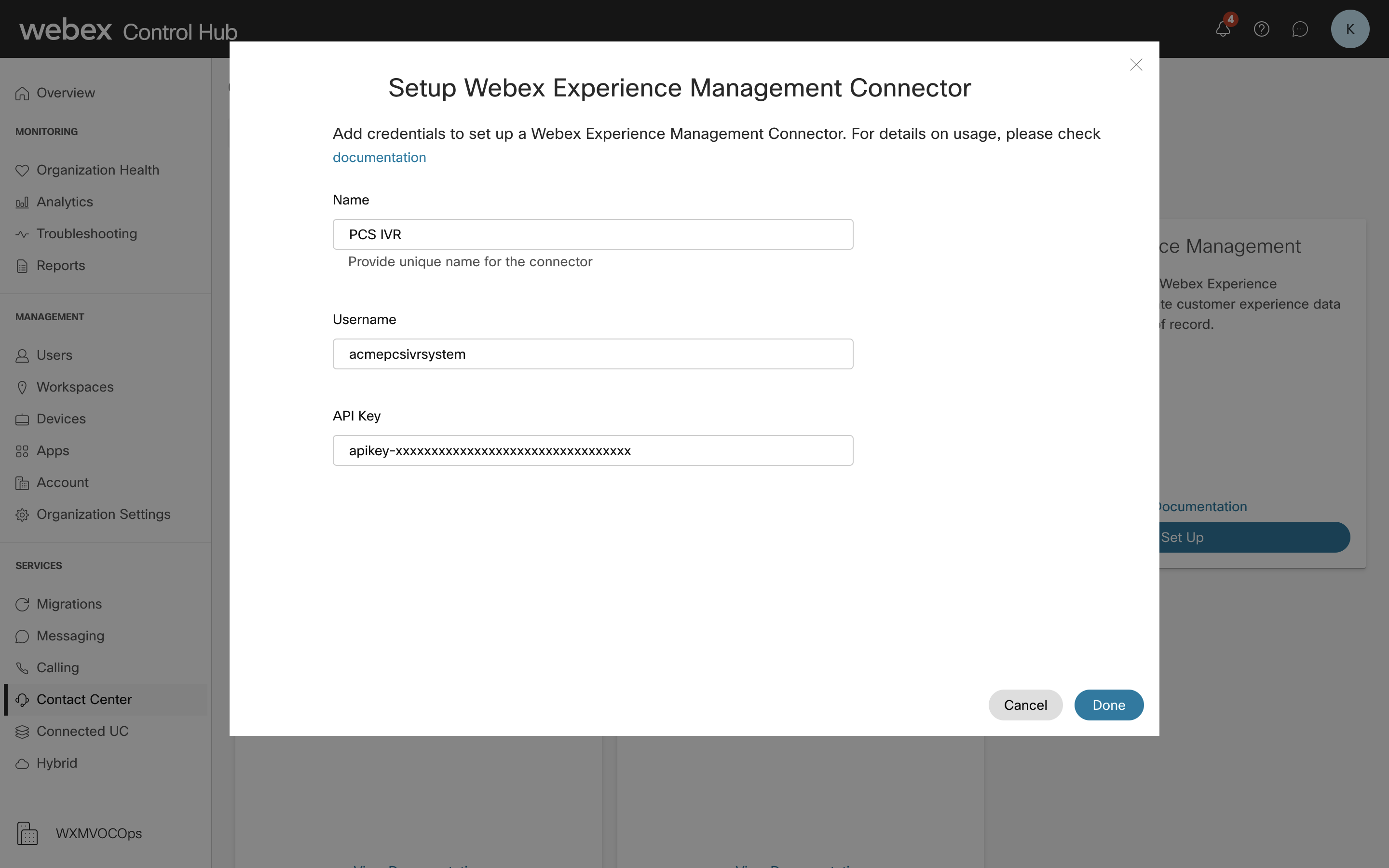Click the Contact Center headset icon

[22, 700]
